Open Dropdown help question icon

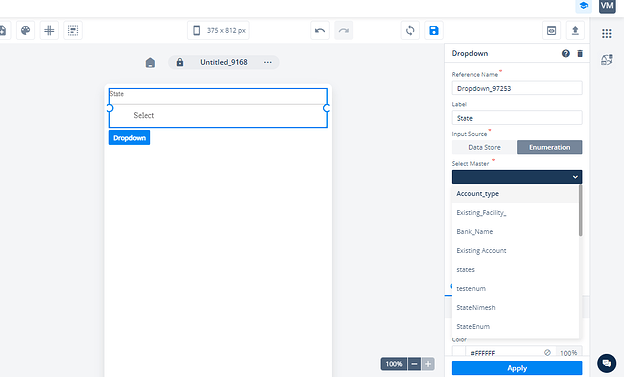click(566, 53)
